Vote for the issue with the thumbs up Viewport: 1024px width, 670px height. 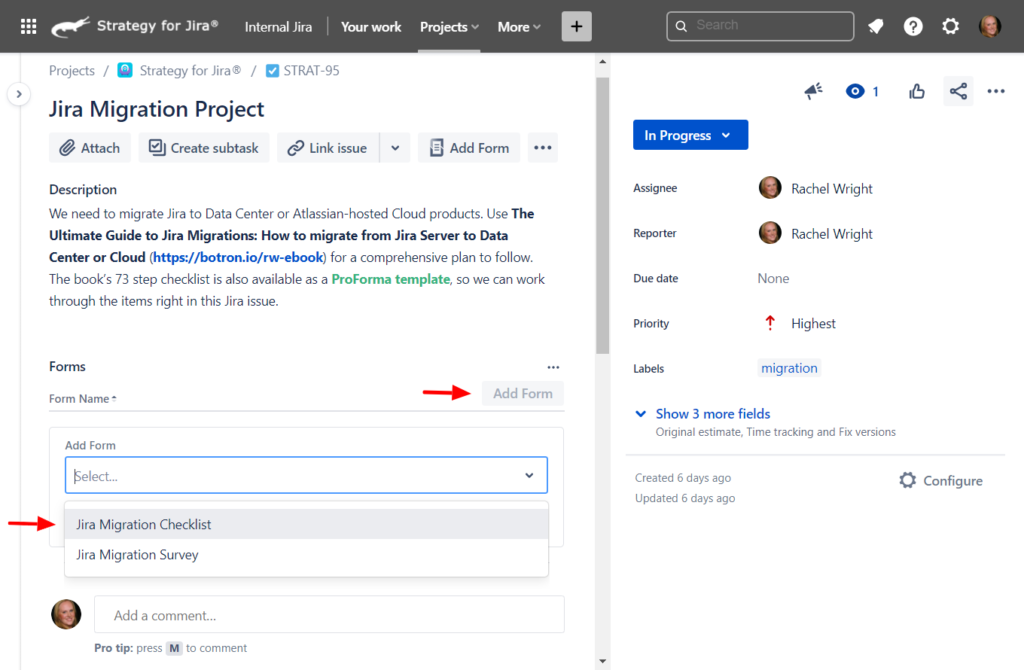point(916,90)
